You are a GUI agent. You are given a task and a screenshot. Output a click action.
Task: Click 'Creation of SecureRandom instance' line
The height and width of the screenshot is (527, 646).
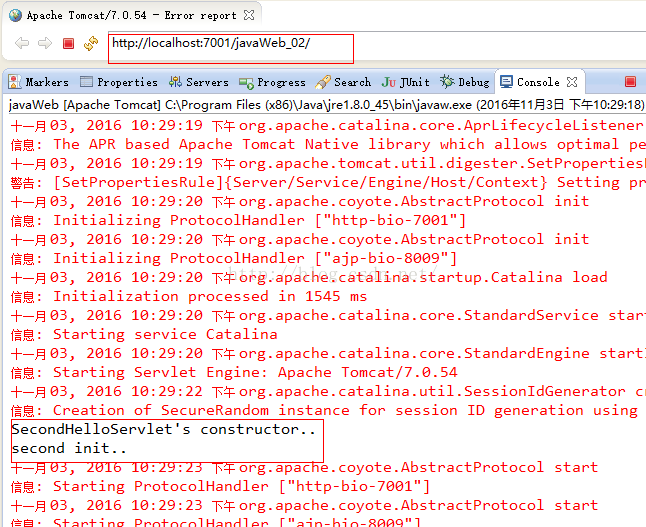(x=325, y=410)
